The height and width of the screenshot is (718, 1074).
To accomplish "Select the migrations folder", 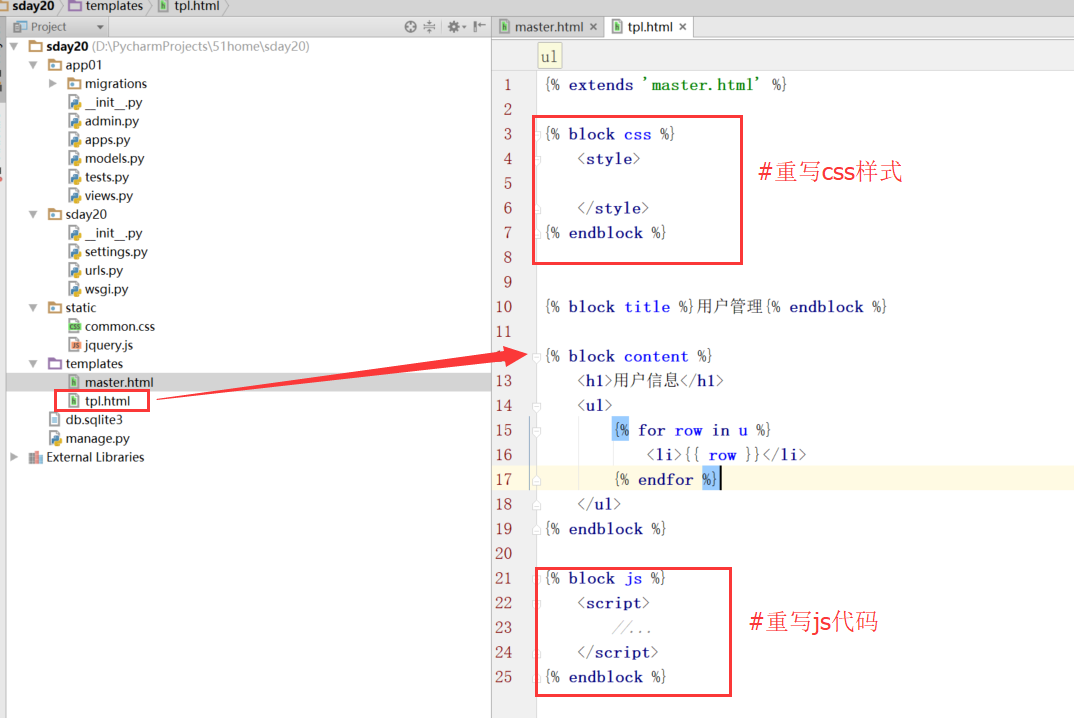I will point(116,83).
